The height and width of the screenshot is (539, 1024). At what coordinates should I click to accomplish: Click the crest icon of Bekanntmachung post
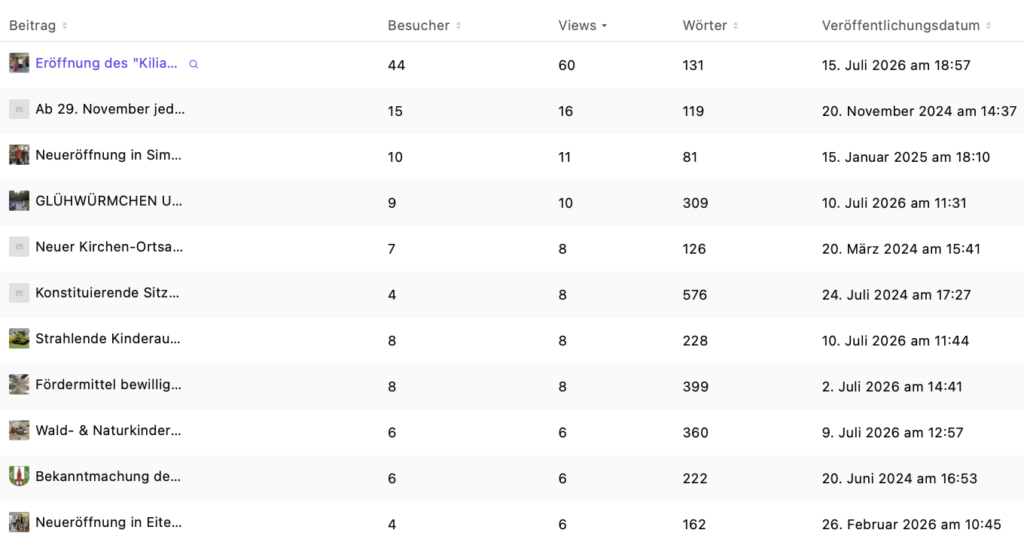19,476
